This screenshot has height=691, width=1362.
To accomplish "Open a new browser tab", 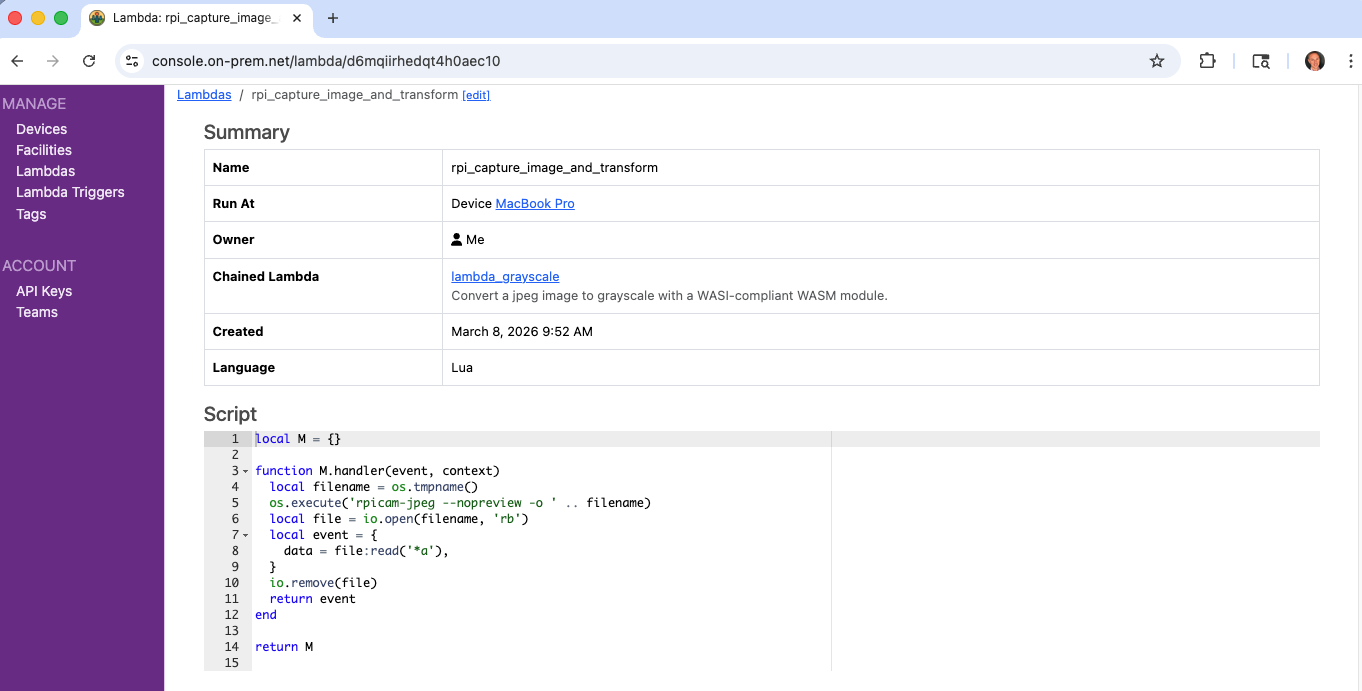I will (x=333, y=18).
